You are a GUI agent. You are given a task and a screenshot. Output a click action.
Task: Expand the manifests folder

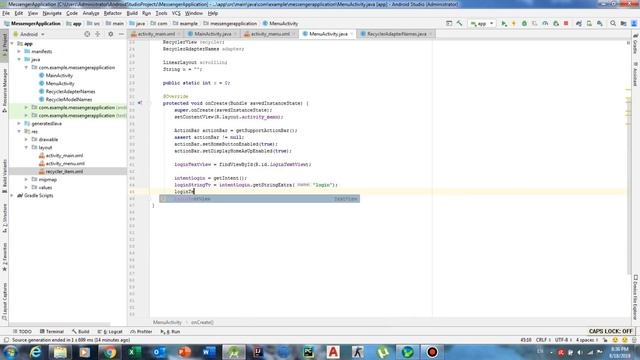pyautogui.click(x=19, y=51)
